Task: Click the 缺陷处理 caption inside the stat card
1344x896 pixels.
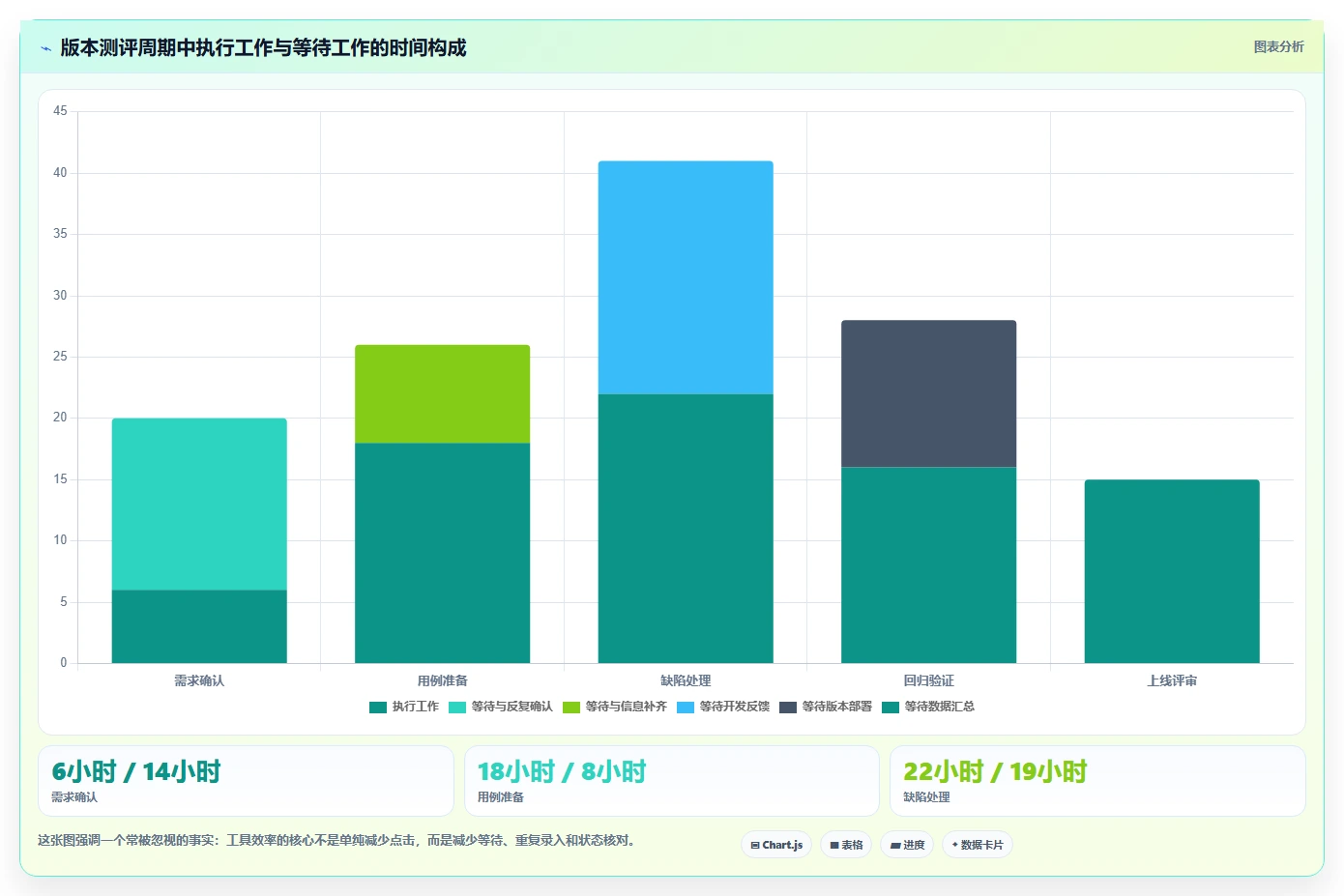Action: [926, 797]
